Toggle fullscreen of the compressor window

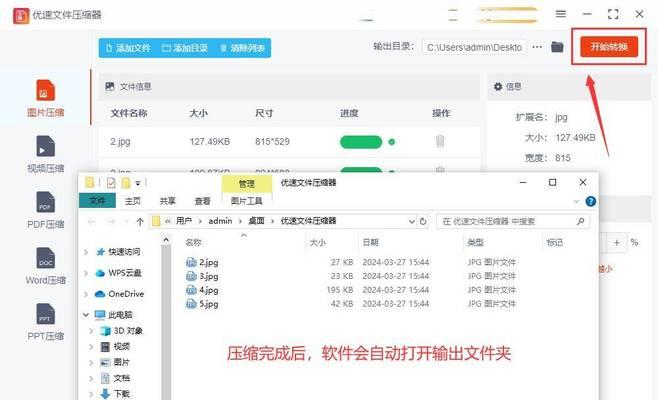tap(613, 14)
